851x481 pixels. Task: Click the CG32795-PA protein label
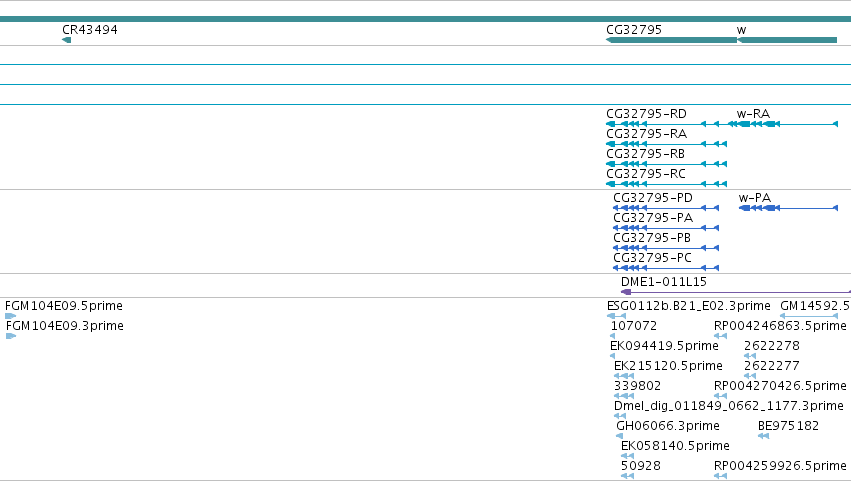coord(653,218)
